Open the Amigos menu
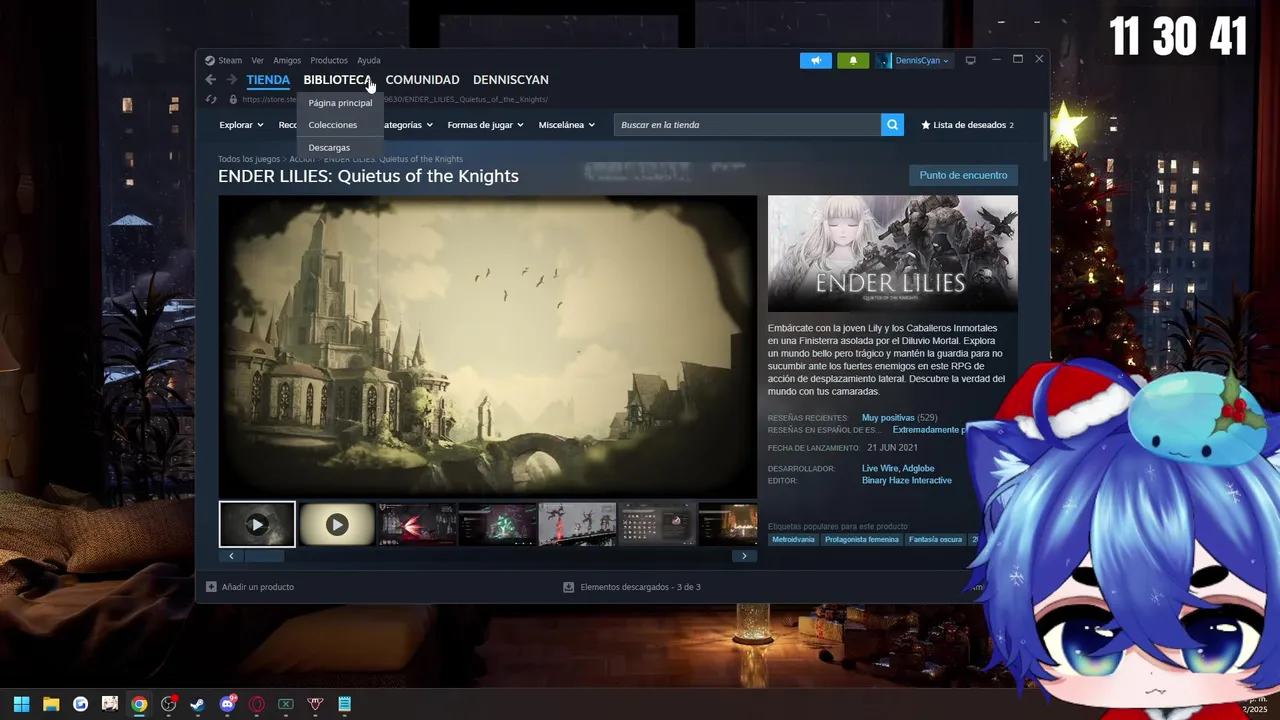 coord(287,60)
